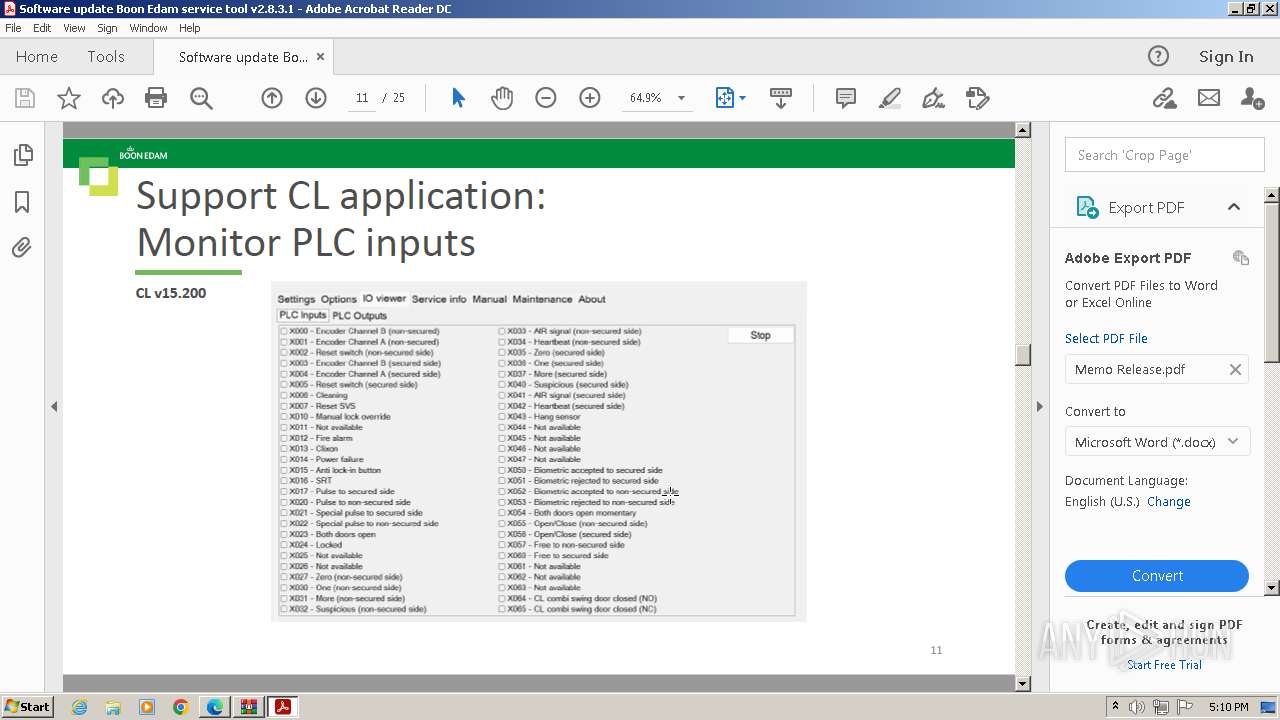Open the View menu
This screenshot has width=1280, height=720.
point(75,28)
